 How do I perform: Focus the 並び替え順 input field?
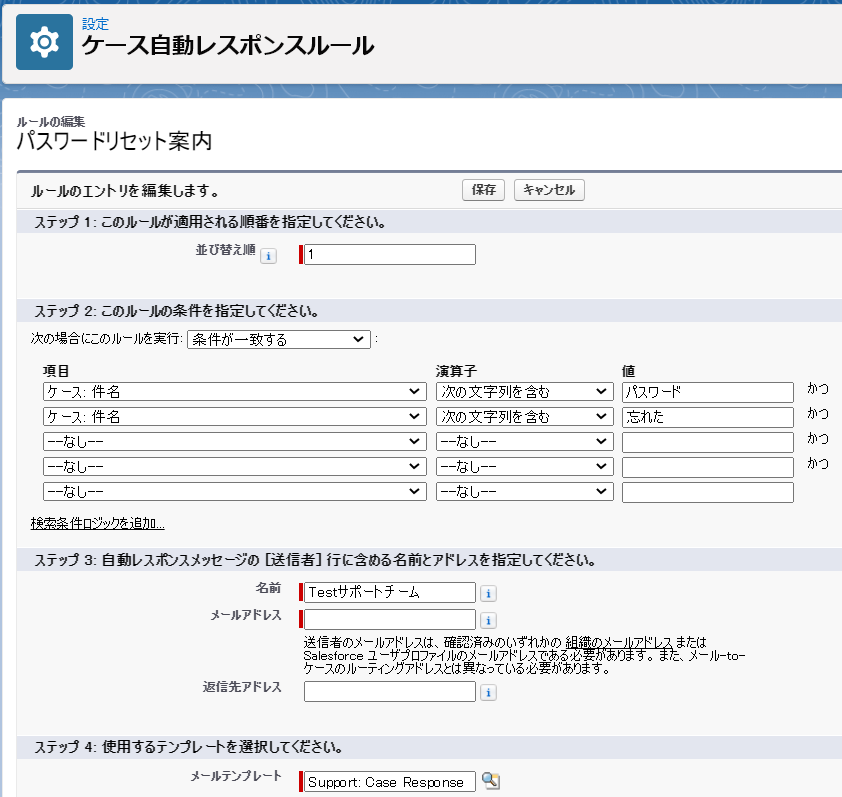tap(390, 255)
